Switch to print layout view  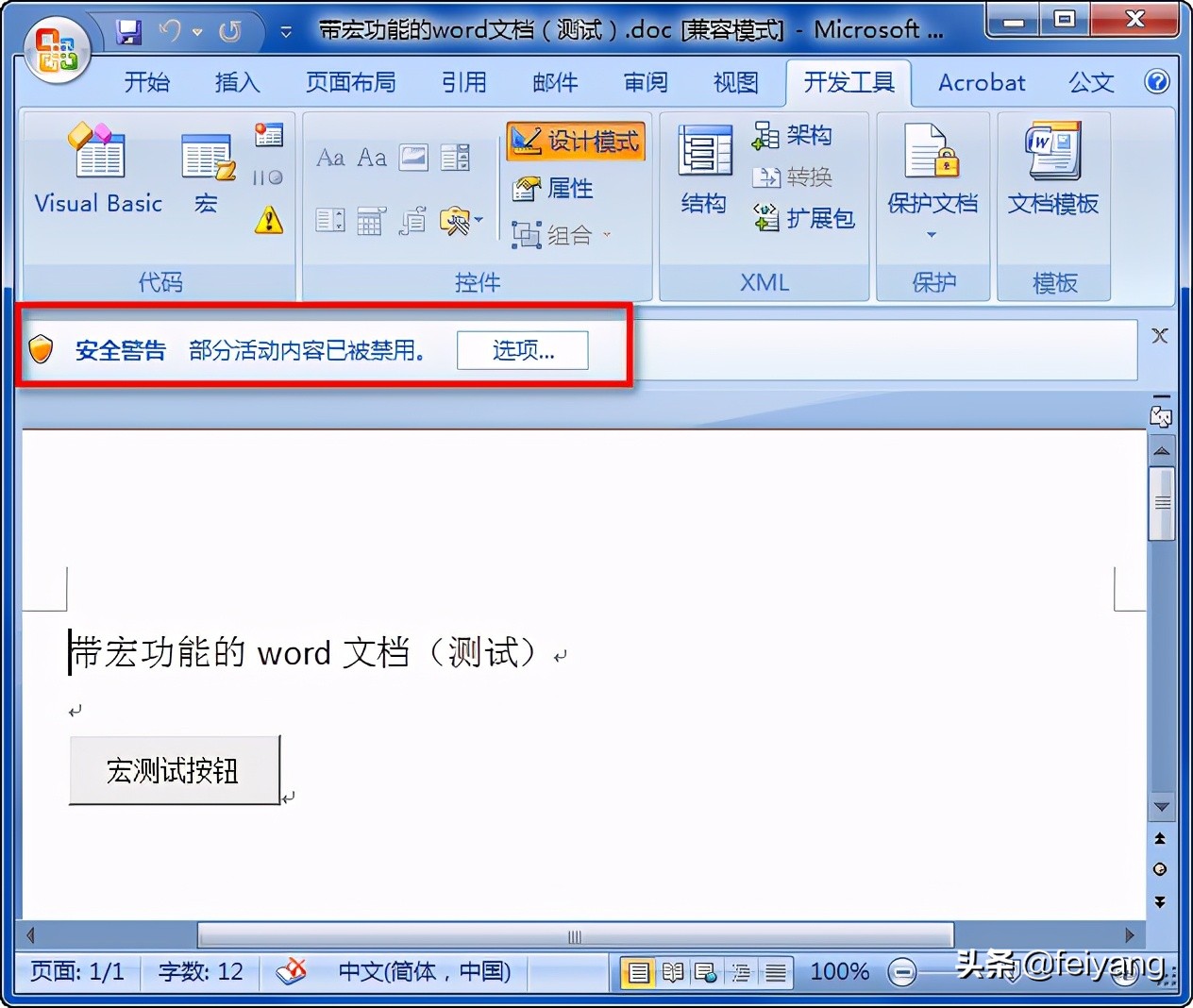(x=639, y=972)
